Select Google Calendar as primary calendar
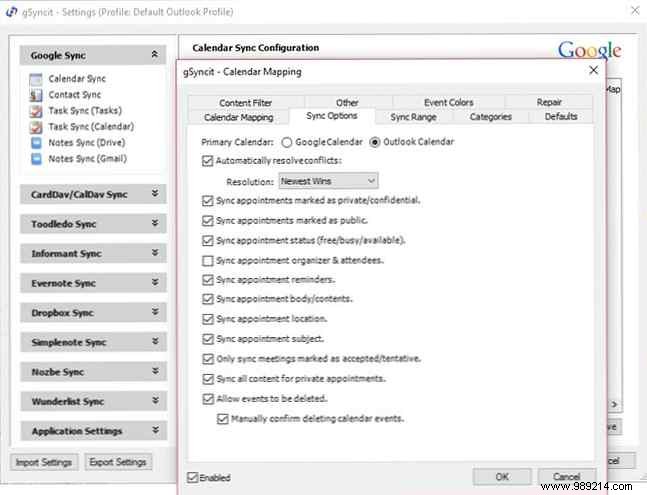The height and width of the screenshot is (495, 647). (x=286, y=142)
